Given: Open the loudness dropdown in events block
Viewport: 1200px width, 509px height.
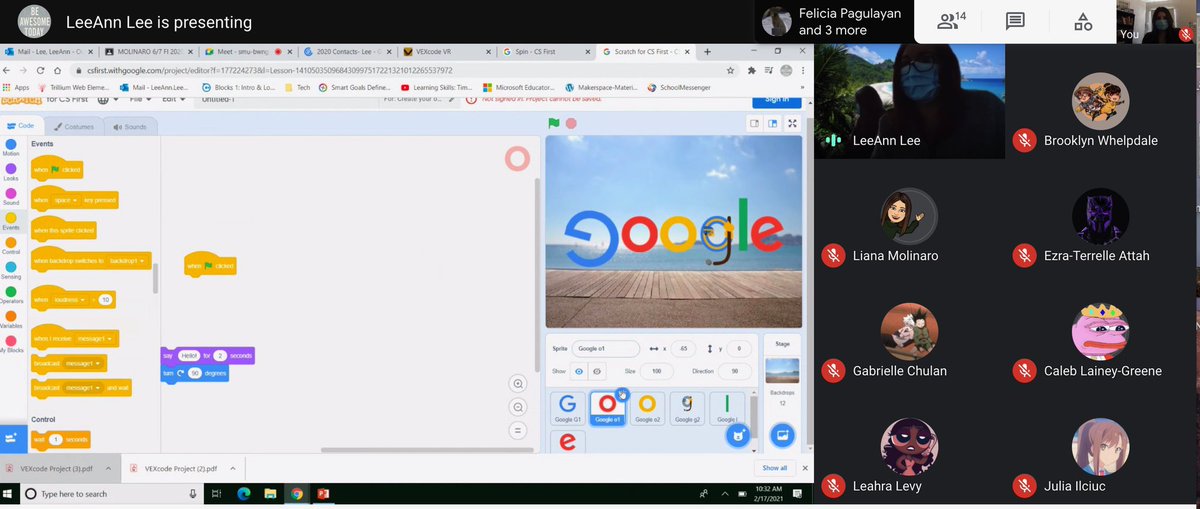Looking at the screenshot, I should pyautogui.click(x=69, y=299).
